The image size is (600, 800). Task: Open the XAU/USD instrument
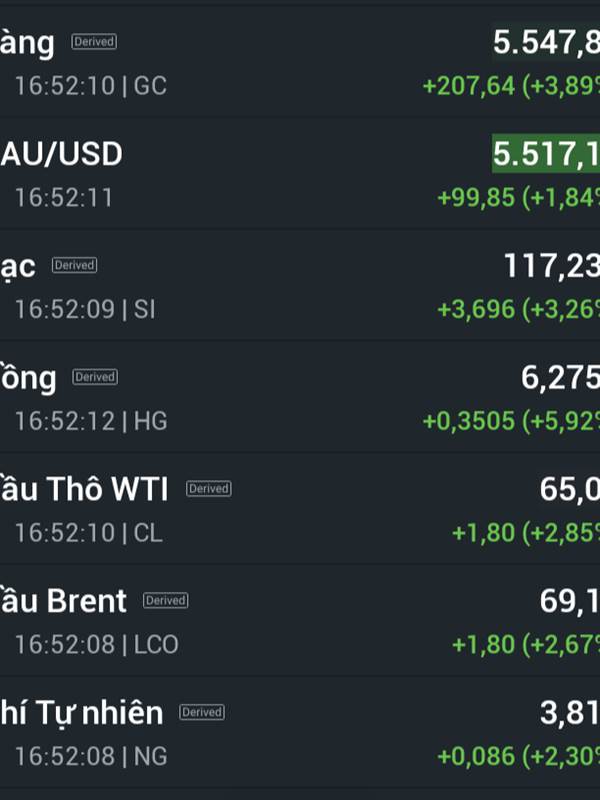click(x=62, y=154)
